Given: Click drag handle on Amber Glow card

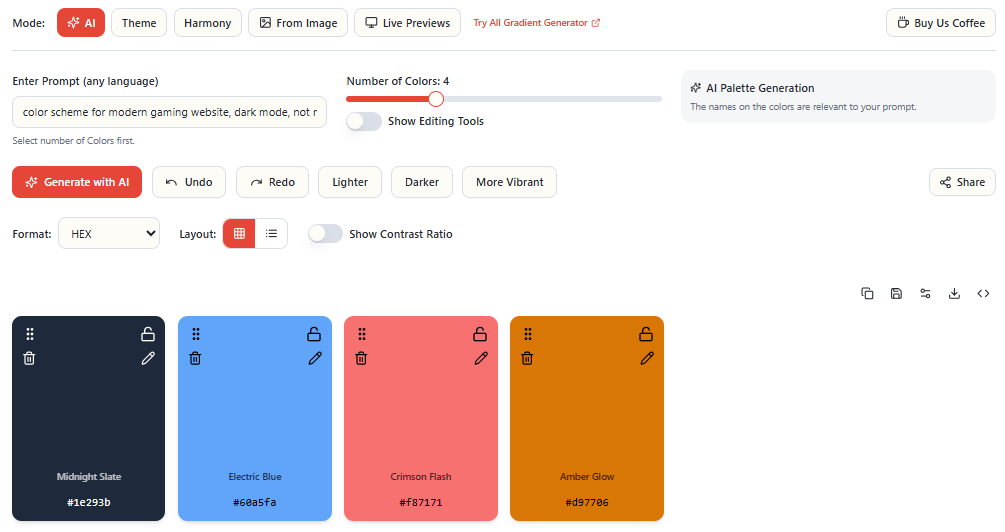Looking at the screenshot, I should [527, 334].
